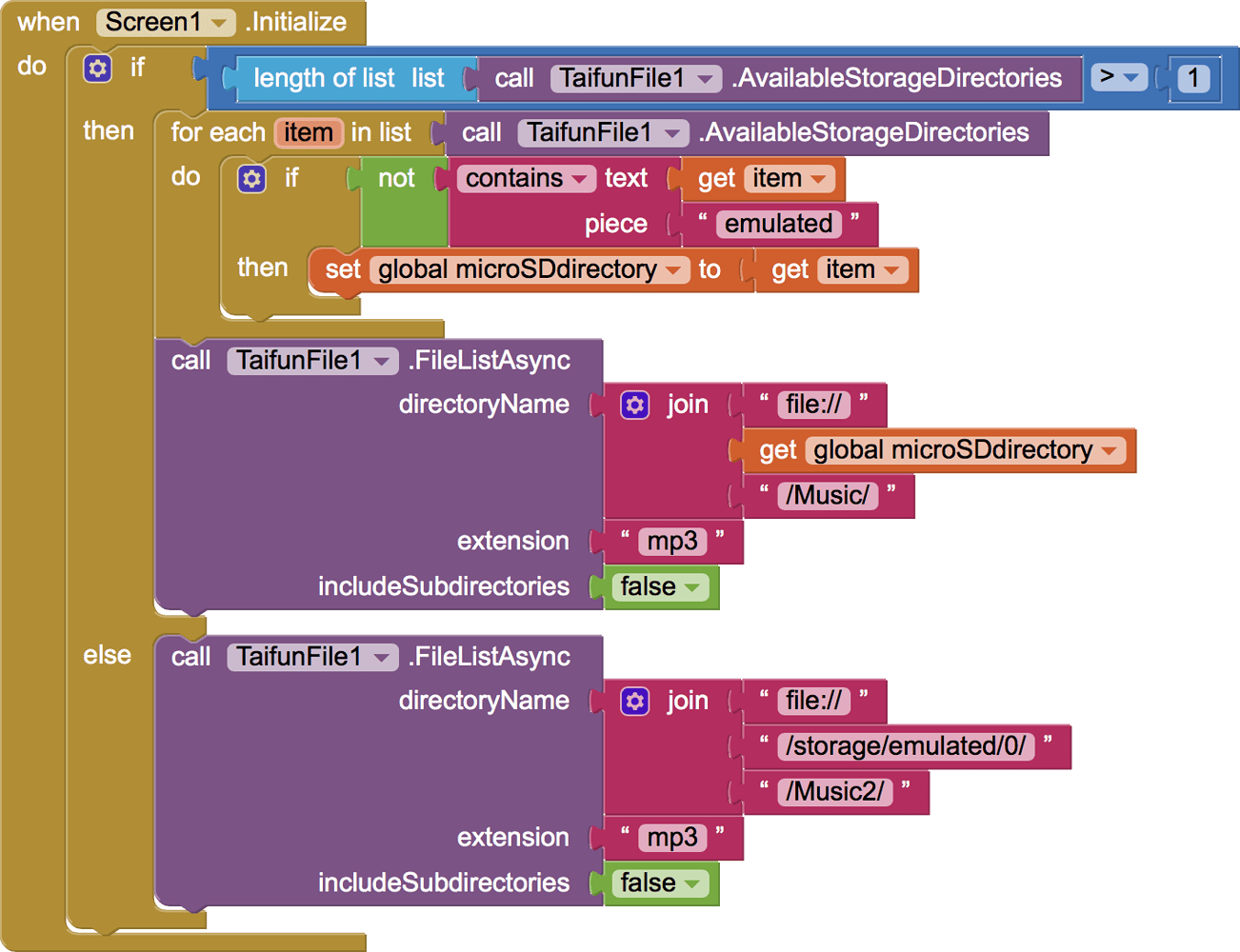Edit the mp3 extension text in the then branch

(672, 541)
